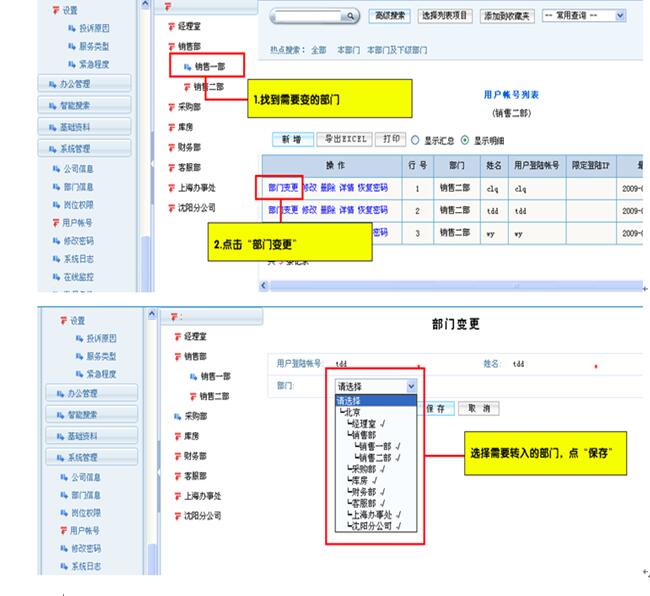Click the 高级搜索 button

(x=390, y=16)
